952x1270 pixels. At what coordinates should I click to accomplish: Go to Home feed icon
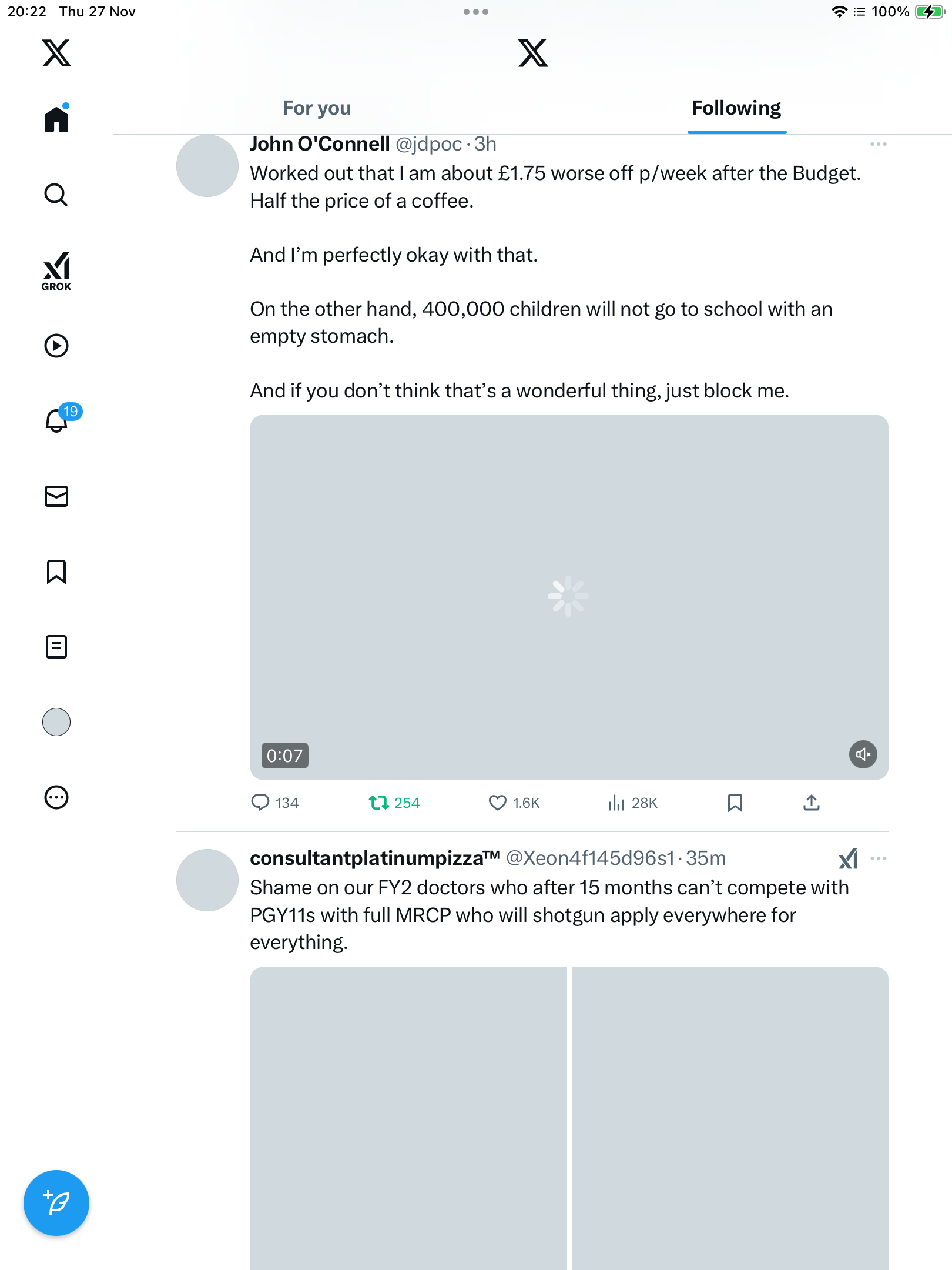coord(56,118)
